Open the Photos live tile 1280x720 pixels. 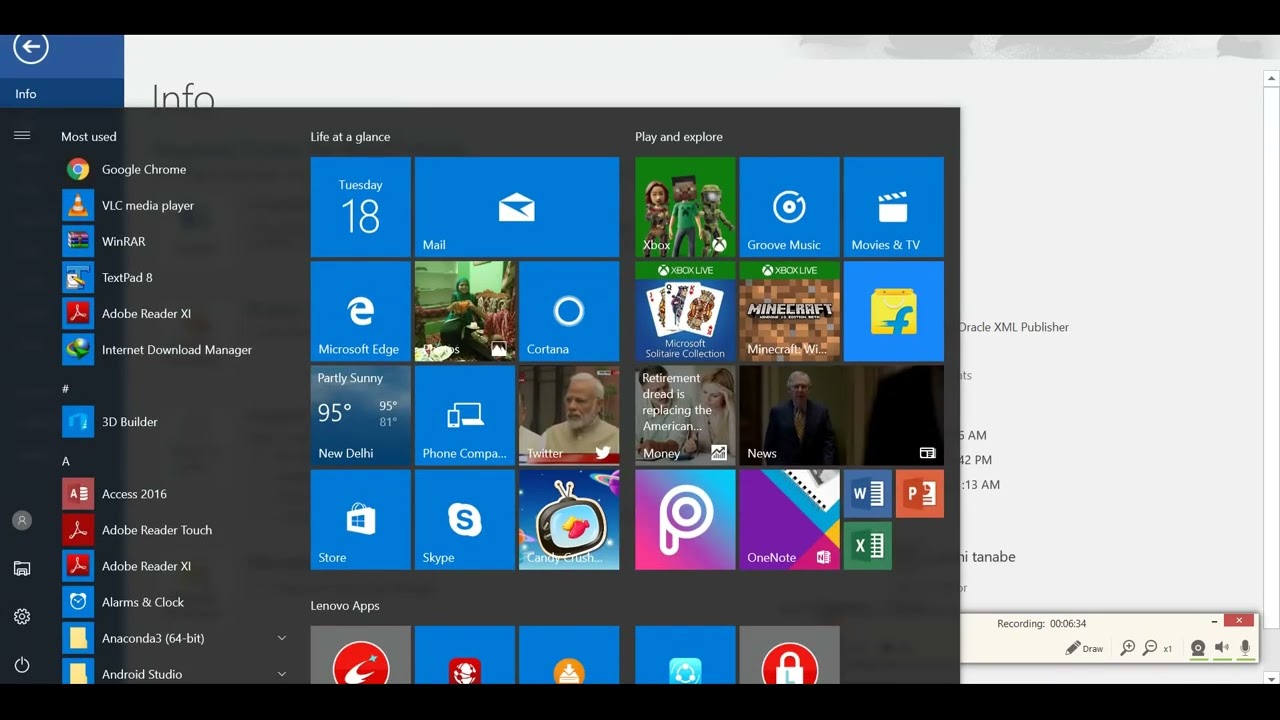click(465, 311)
